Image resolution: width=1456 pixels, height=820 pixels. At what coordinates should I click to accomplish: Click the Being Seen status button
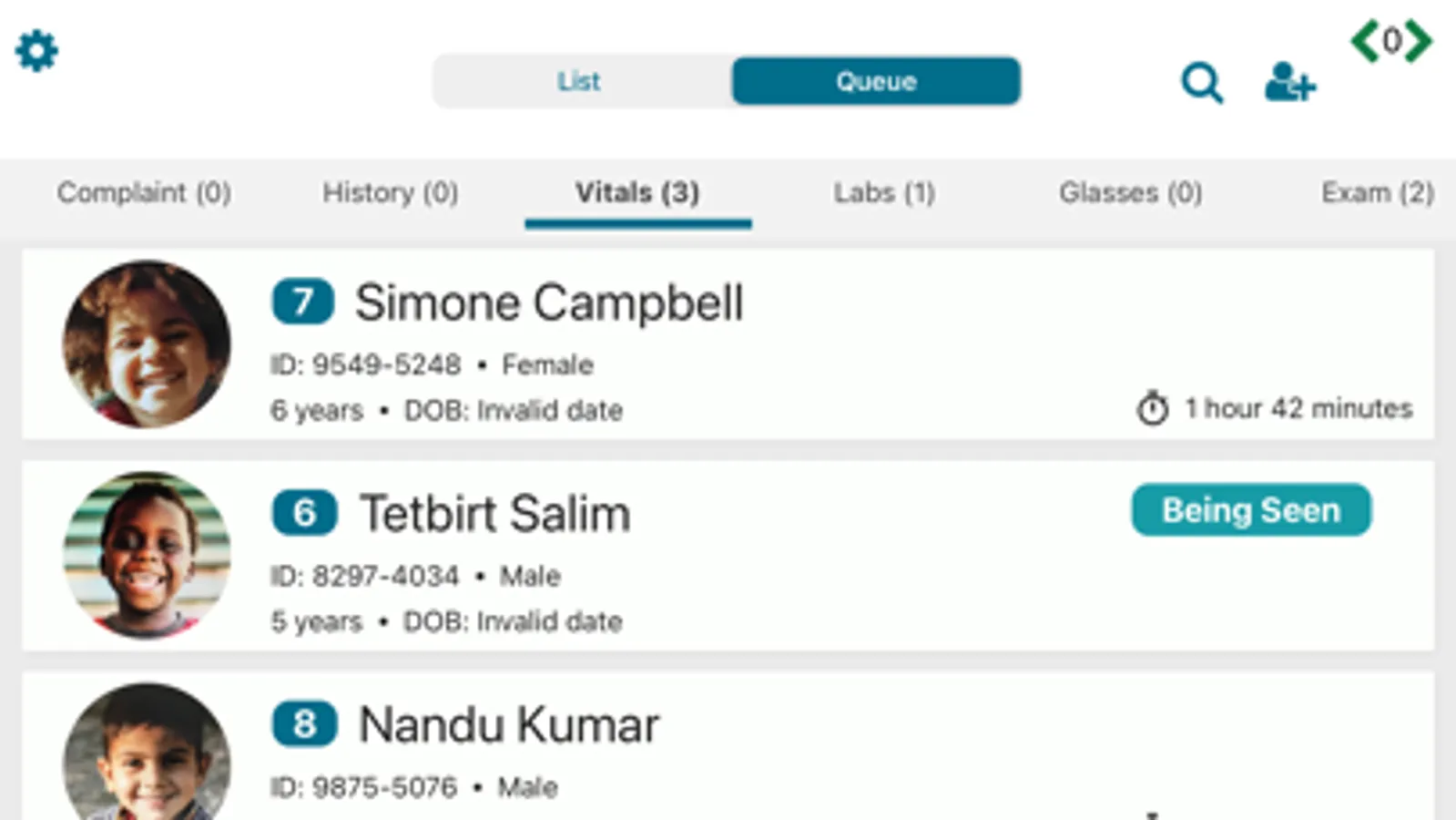pyautogui.click(x=1251, y=510)
